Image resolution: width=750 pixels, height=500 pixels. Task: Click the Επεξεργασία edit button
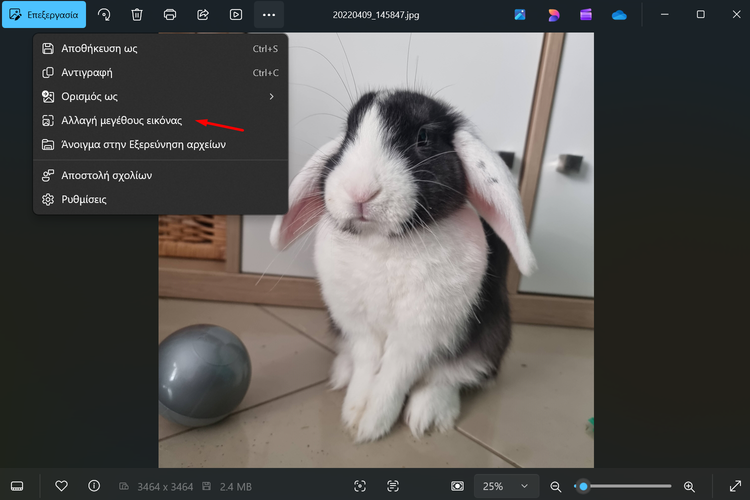(x=43, y=15)
